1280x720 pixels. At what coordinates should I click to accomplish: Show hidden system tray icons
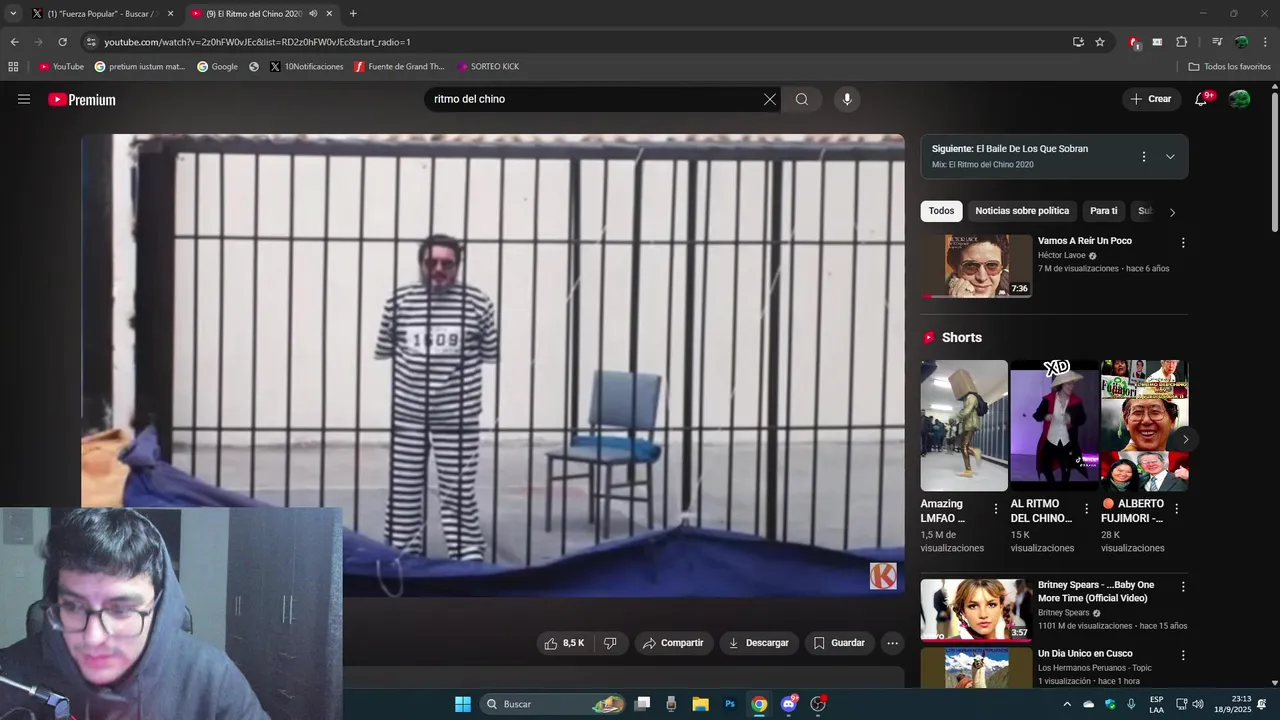tap(1066, 704)
